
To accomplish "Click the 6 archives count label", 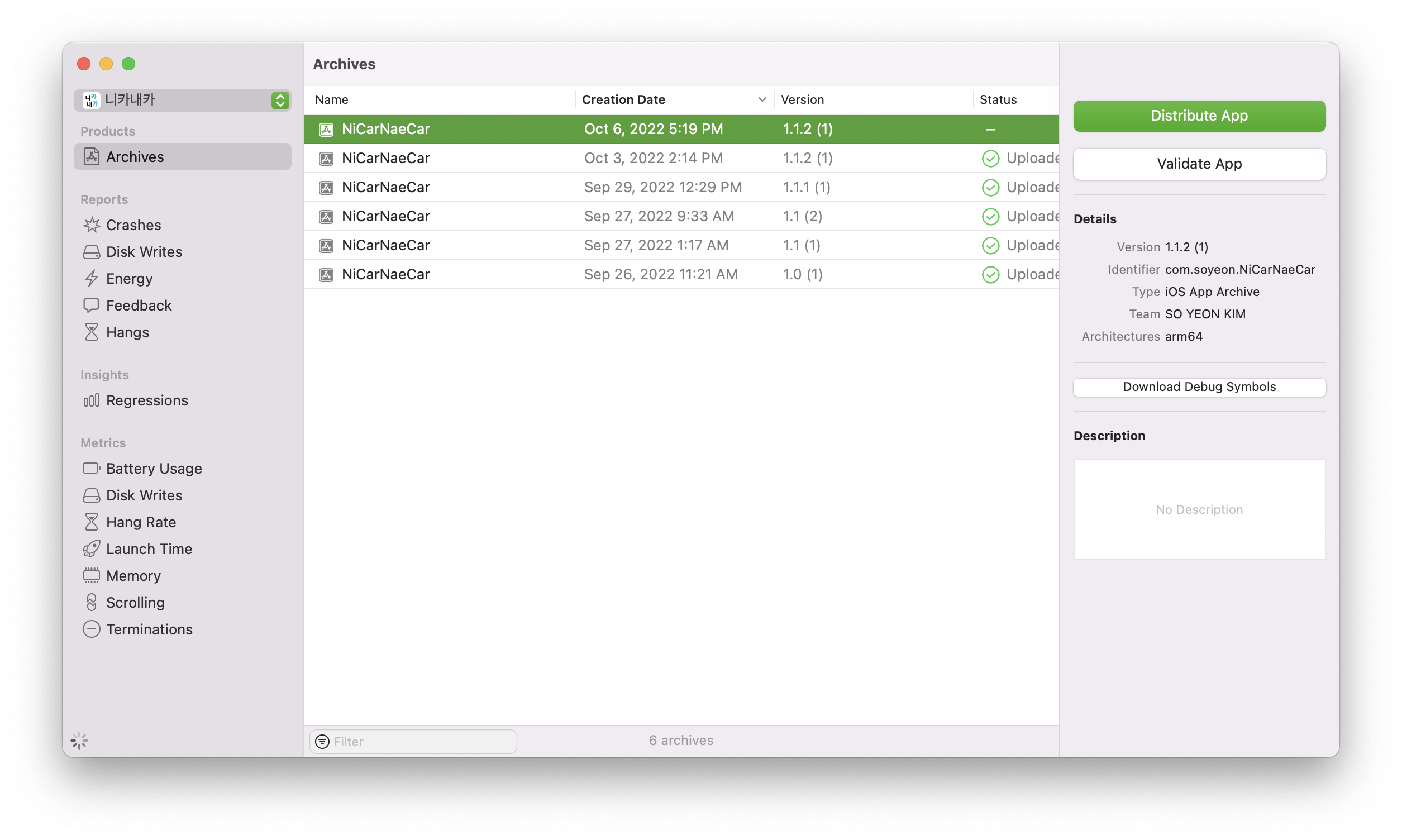I will point(681,741).
